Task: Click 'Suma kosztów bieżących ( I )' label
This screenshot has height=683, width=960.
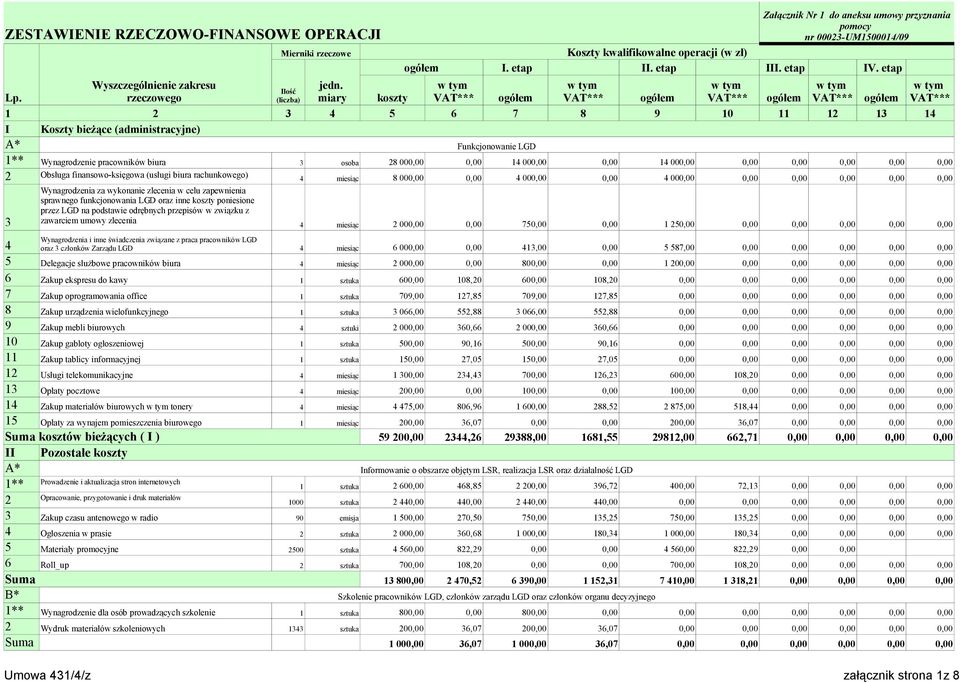Action: pos(82,437)
